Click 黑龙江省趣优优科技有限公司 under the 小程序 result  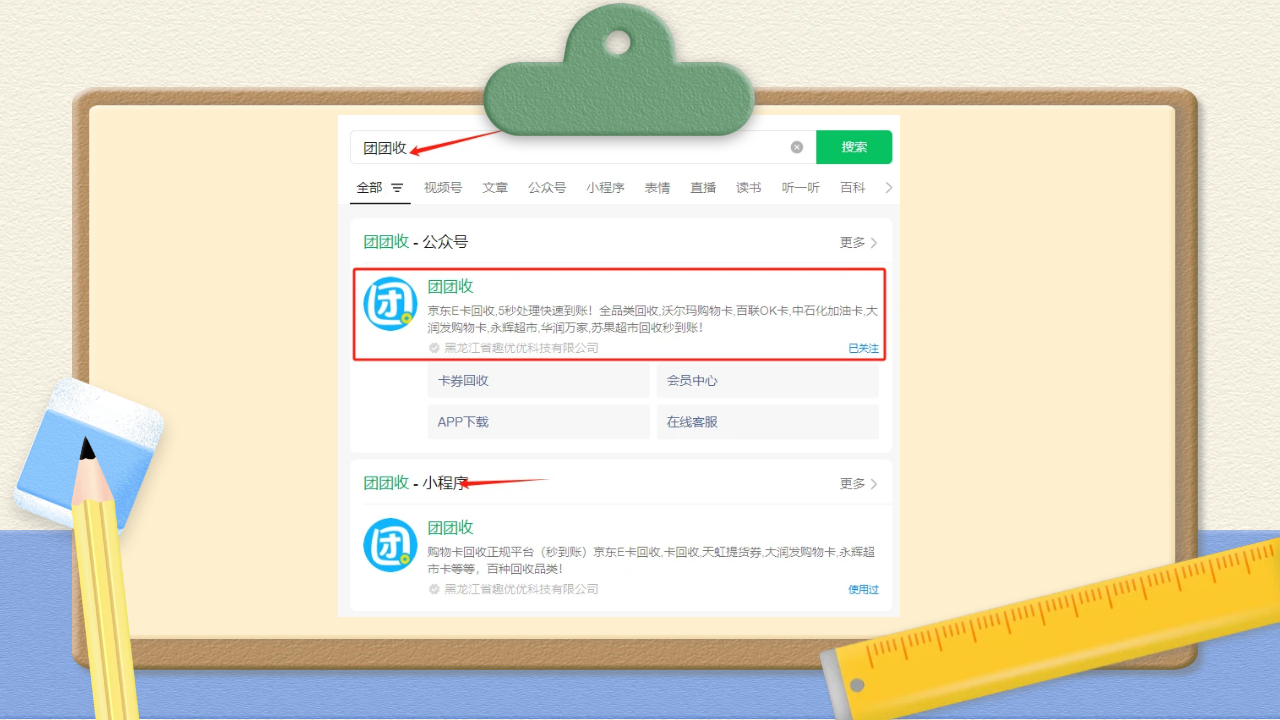[x=521, y=589]
